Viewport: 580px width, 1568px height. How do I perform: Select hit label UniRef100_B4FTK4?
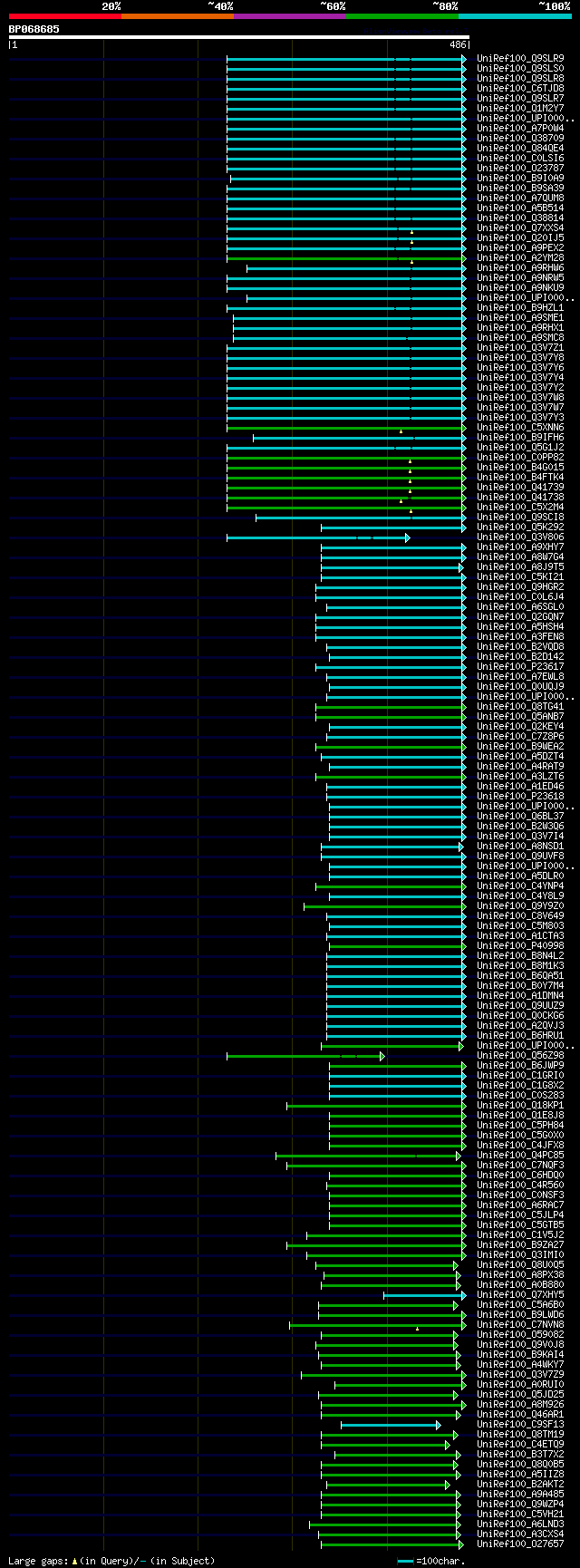point(520,478)
